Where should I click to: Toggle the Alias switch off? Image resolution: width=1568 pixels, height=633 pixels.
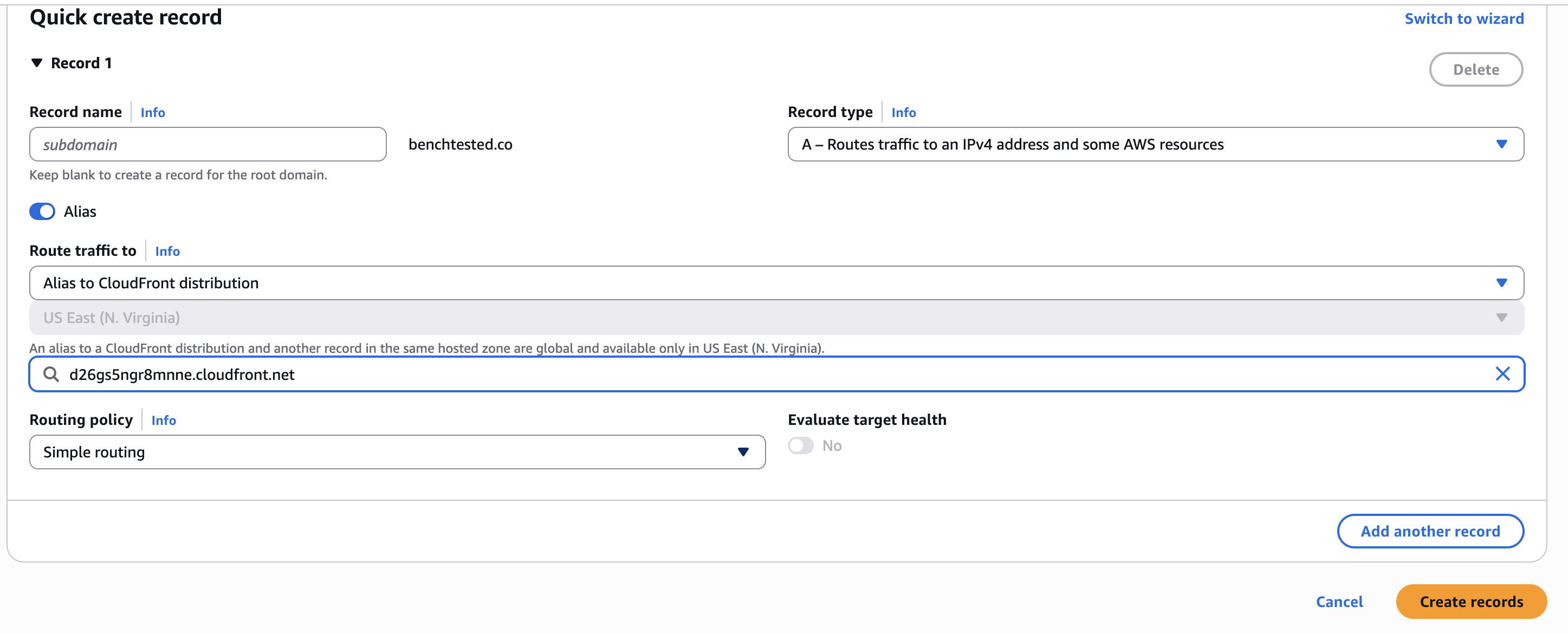coord(42,211)
